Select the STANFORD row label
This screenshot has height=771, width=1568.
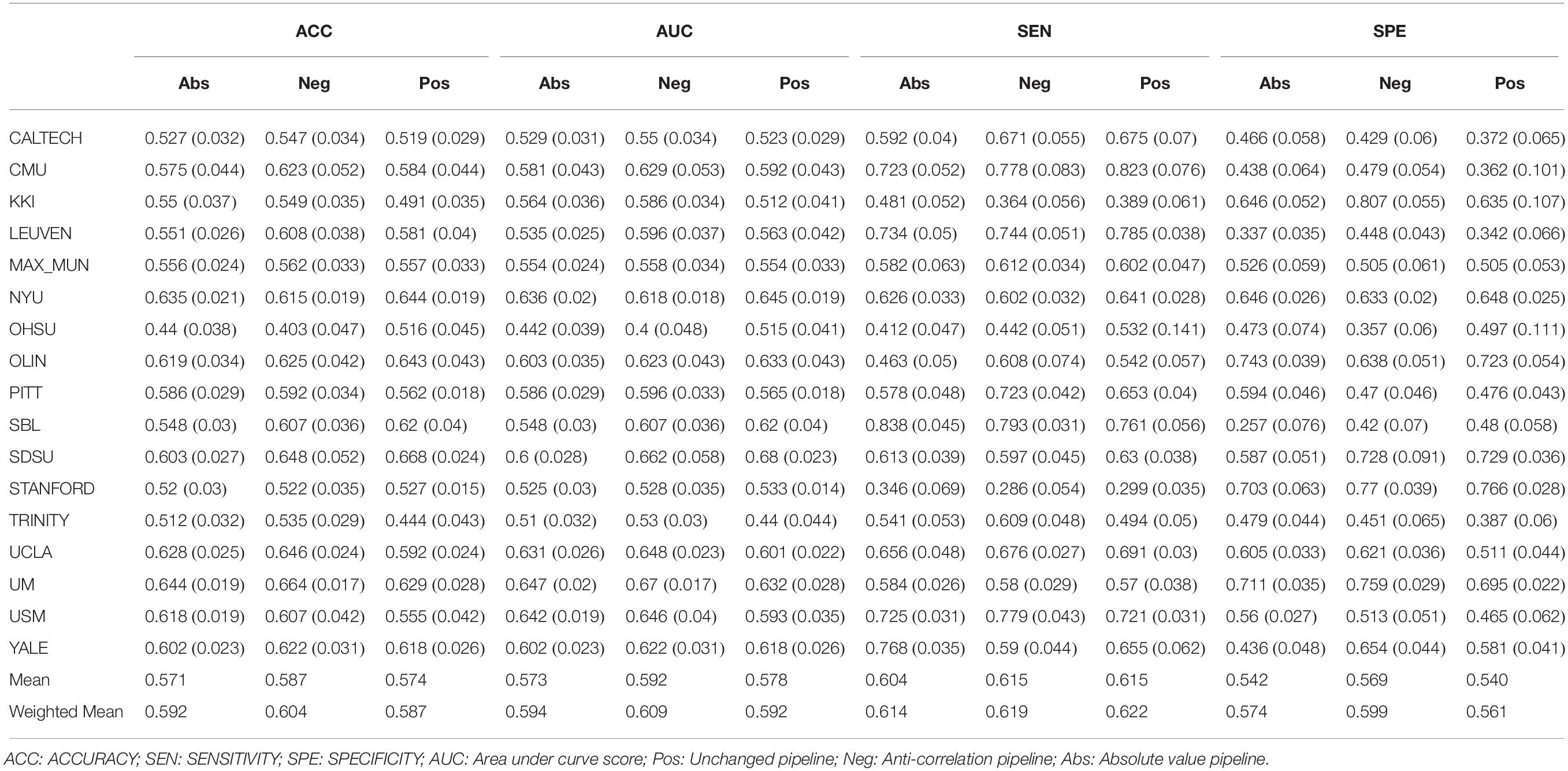(x=52, y=489)
